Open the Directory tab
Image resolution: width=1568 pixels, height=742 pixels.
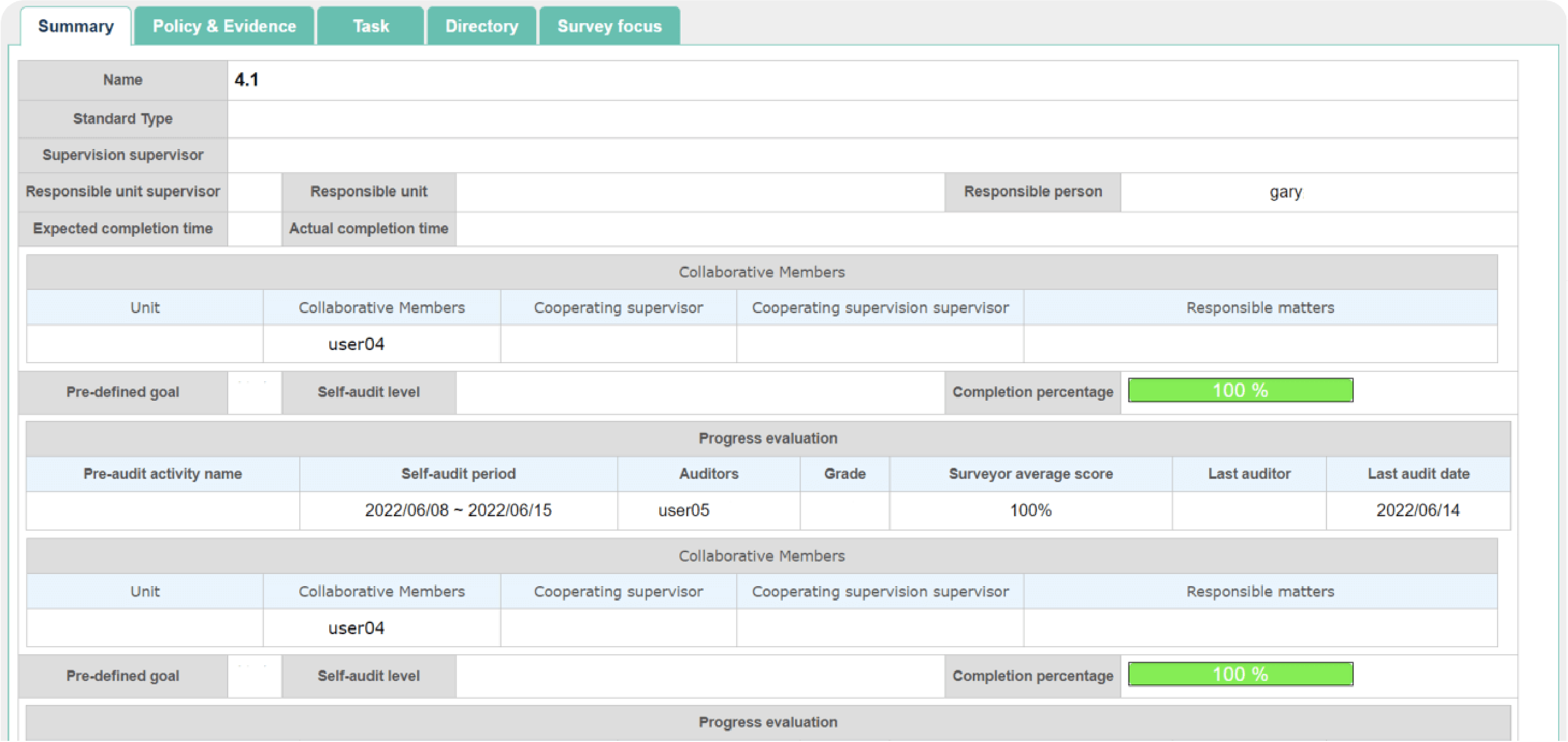click(x=481, y=26)
